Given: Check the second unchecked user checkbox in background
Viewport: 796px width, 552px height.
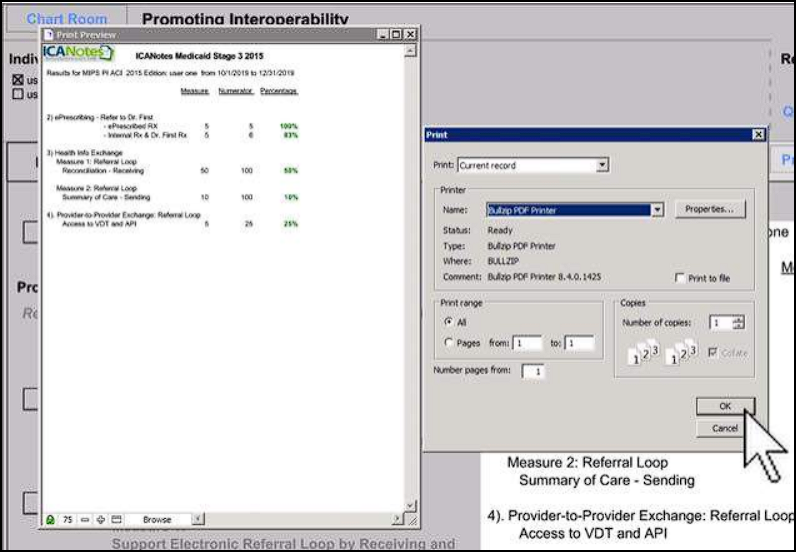Looking at the screenshot, I should (18, 94).
